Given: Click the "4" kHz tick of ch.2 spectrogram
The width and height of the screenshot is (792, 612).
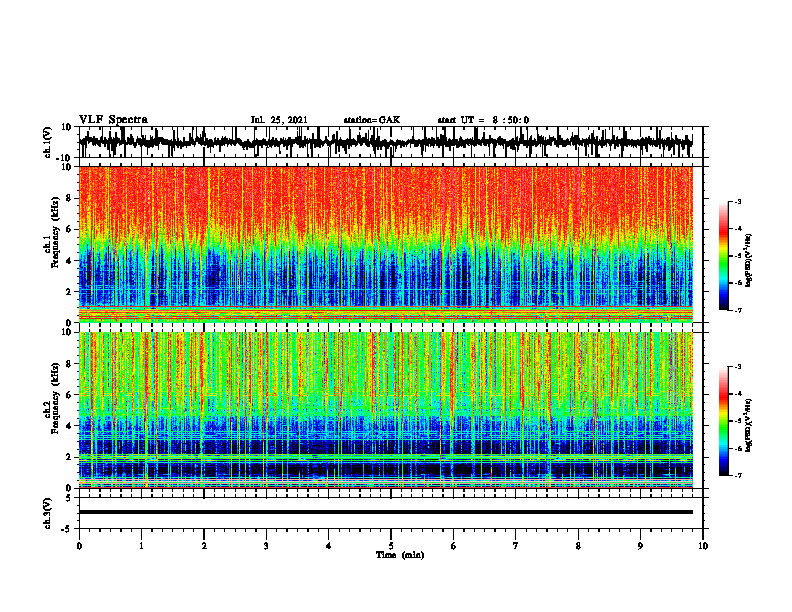Looking at the screenshot, I should [70, 426].
